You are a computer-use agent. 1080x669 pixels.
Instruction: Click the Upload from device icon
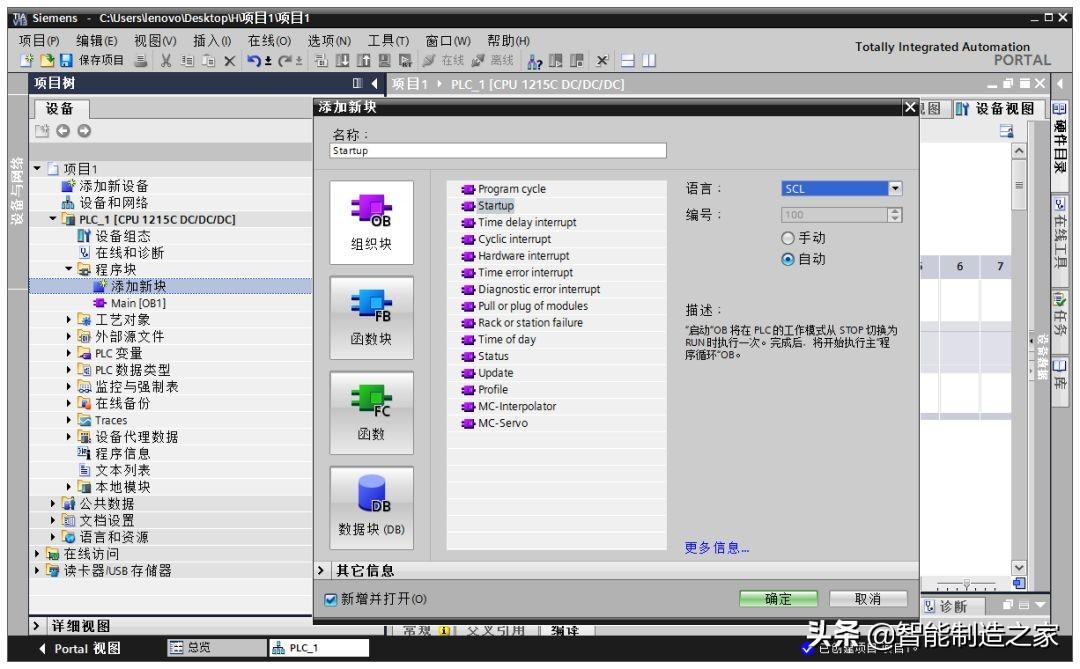coord(364,61)
